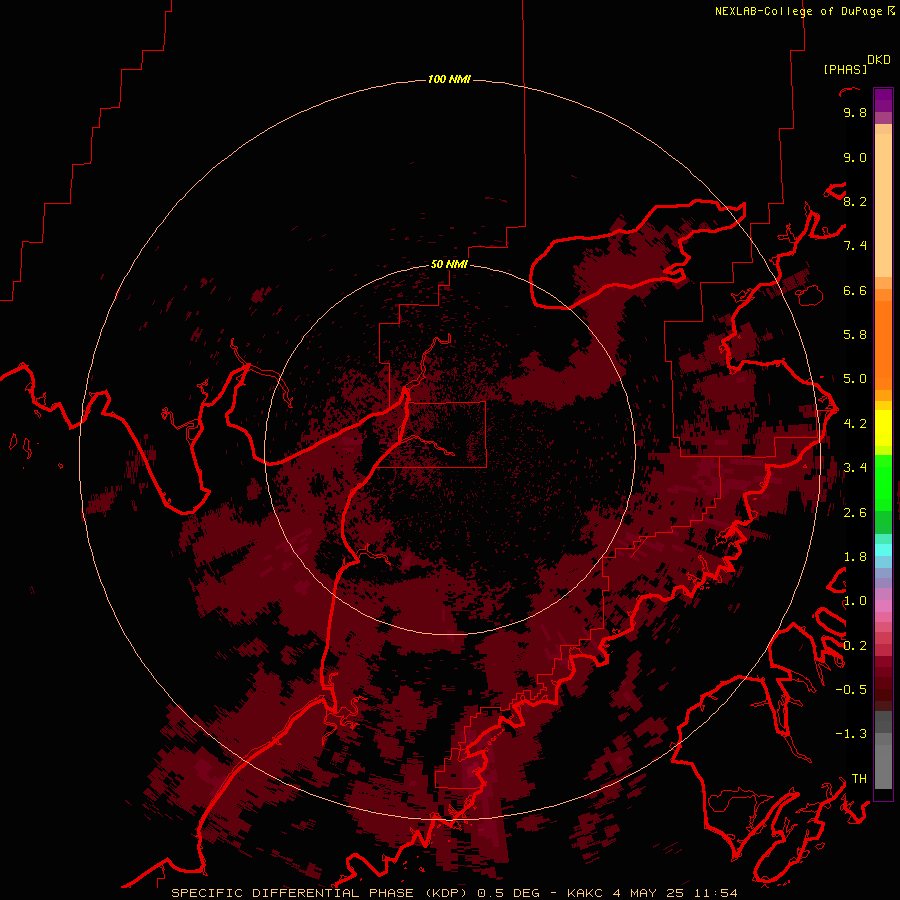Pick the purple segment atop the color bar
The height and width of the screenshot is (900, 900).
coord(883,100)
